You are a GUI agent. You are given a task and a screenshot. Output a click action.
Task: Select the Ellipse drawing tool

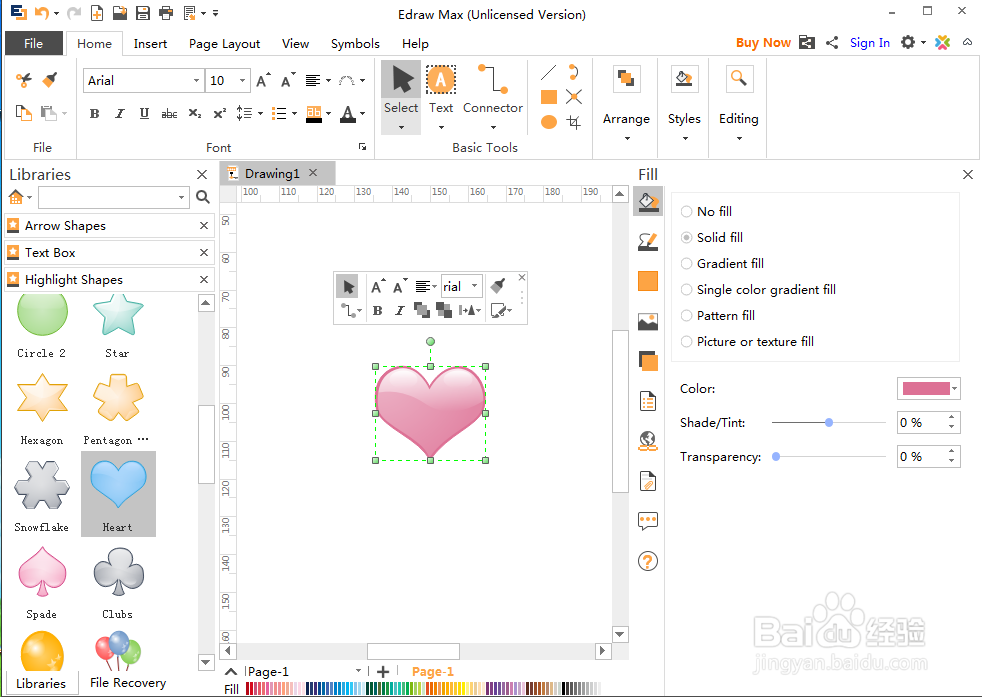tap(549, 121)
